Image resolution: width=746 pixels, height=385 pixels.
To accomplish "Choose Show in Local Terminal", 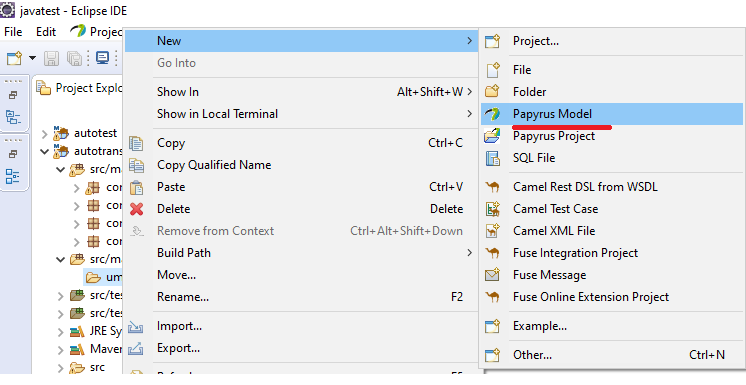I will click(x=301, y=114).
